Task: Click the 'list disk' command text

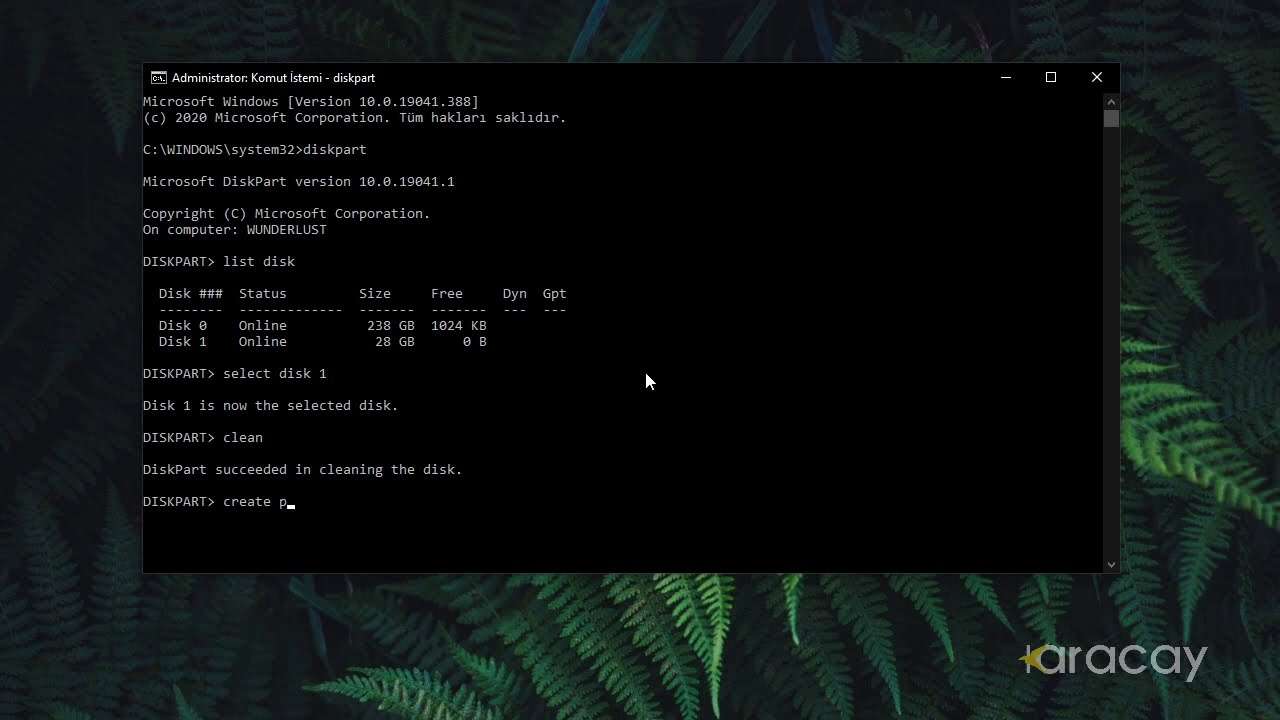Action: pyautogui.click(x=259, y=262)
